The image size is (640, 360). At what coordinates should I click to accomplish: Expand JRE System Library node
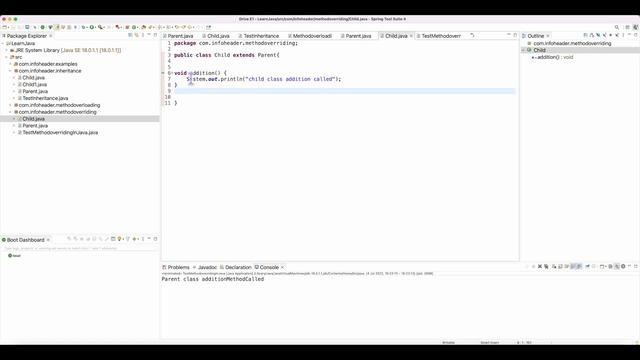(7, 50)
